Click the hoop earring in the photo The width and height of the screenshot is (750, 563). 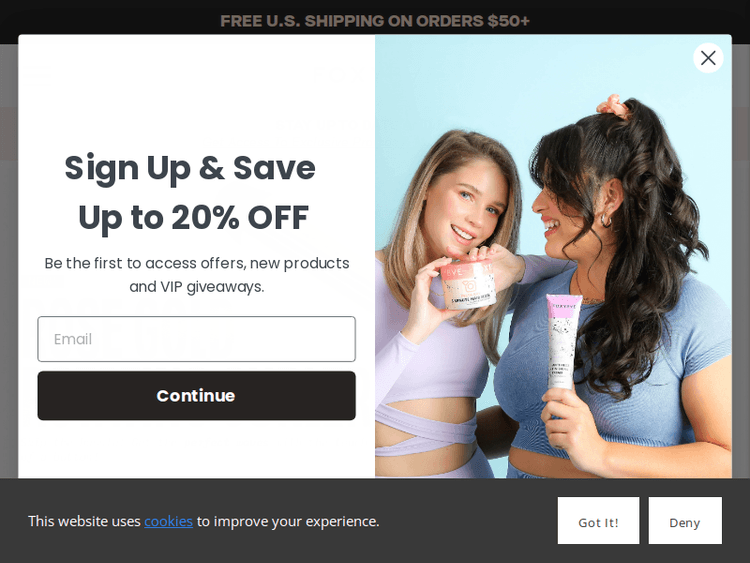(607, 220)
